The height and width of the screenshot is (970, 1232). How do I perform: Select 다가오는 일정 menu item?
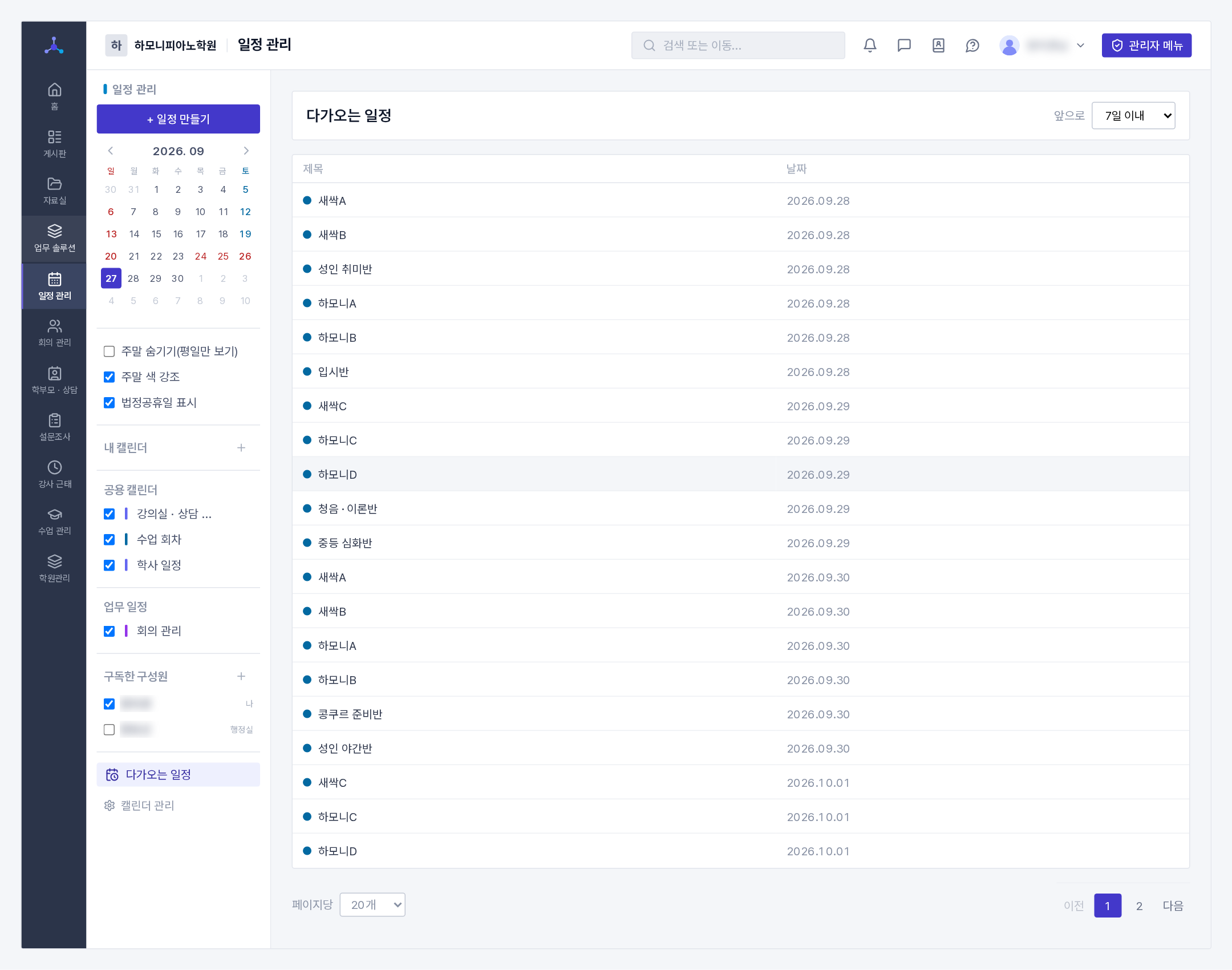[178, 774]
